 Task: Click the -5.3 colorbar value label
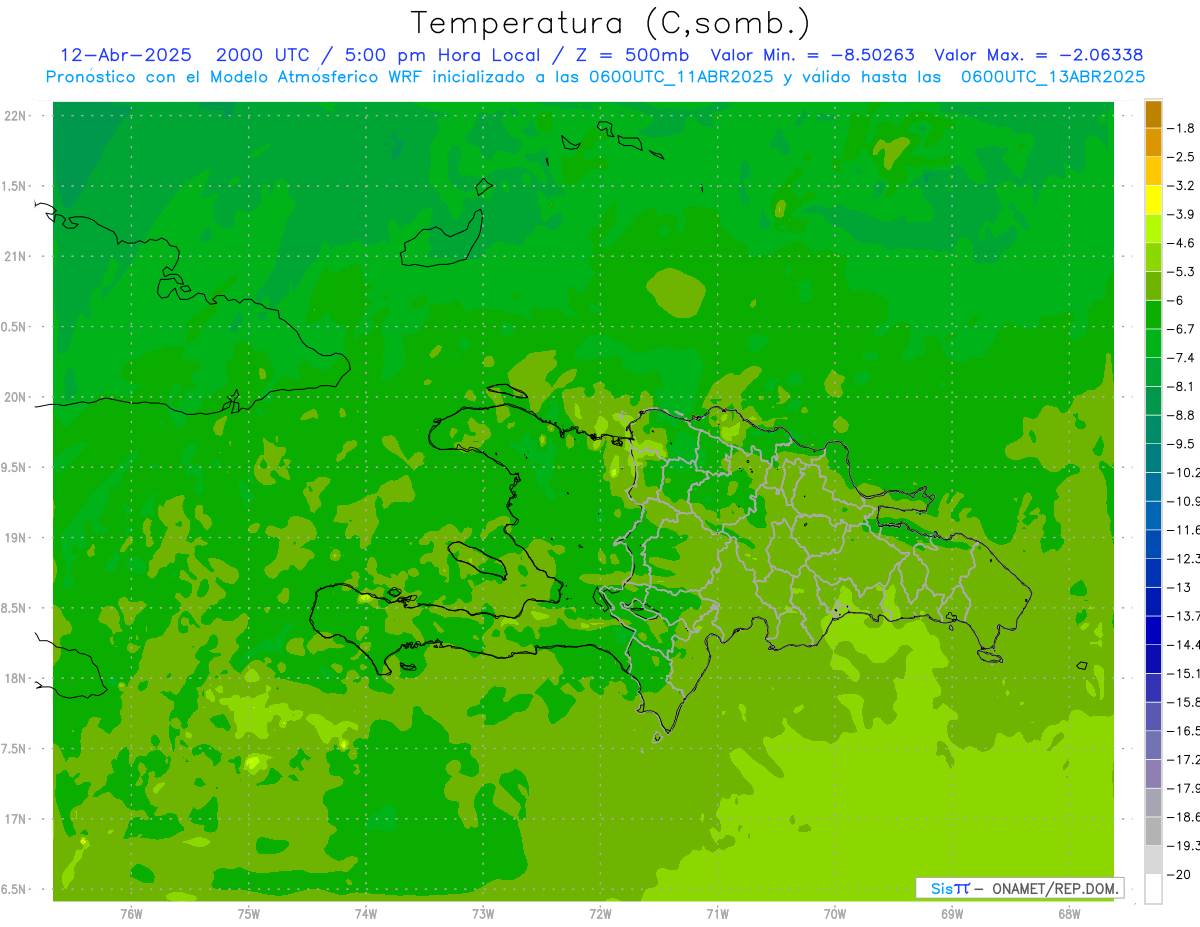(1183, 271)
